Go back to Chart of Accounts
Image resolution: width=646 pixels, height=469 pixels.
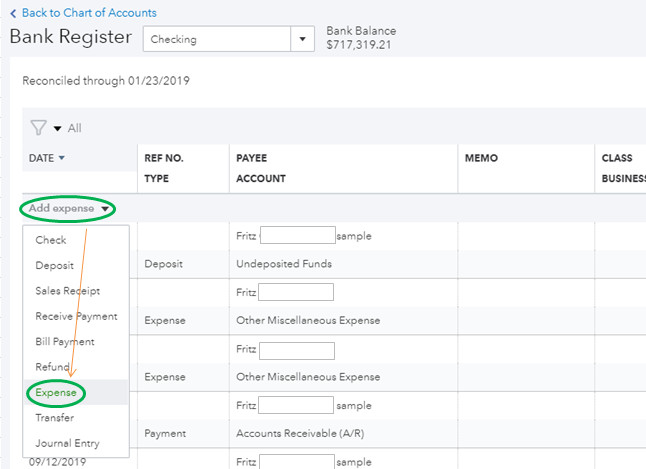click(x=89, y=13)
